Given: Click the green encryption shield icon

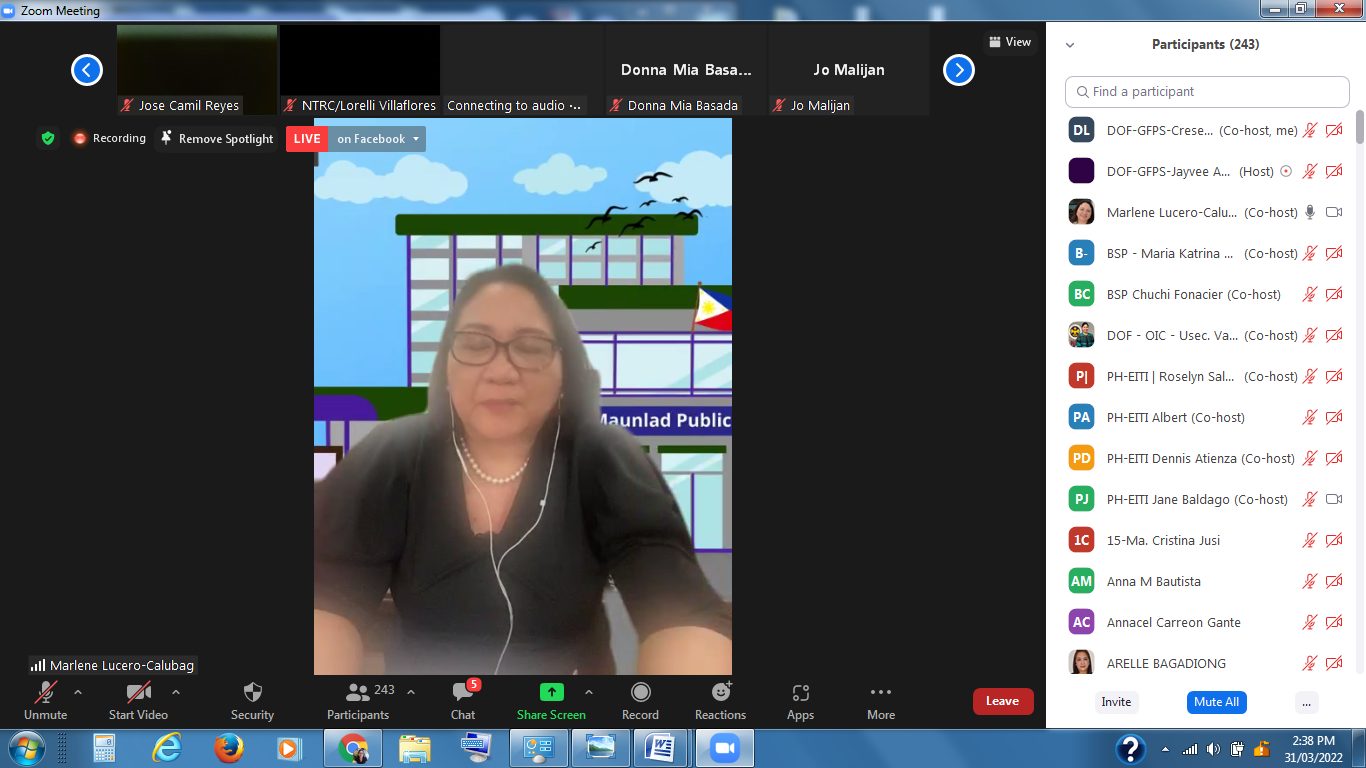Looking at the screenshot, I should (x=48, y=138).
